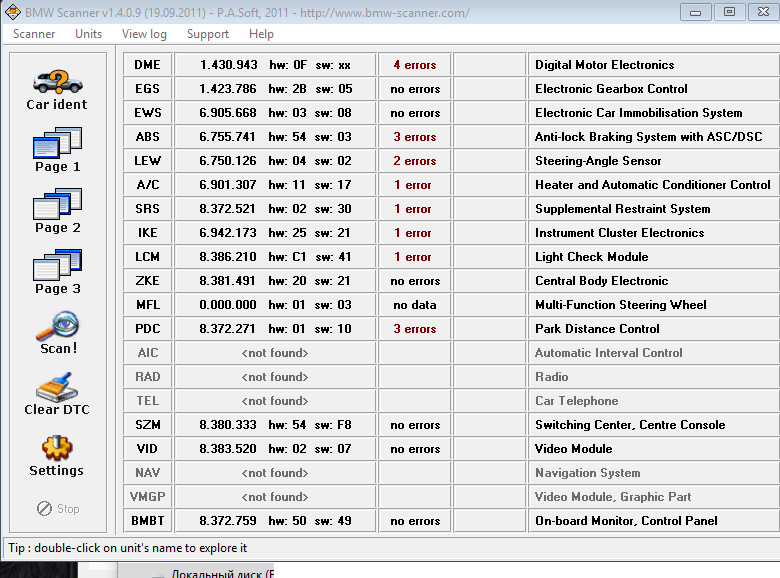780x578 pixels.
Task: Click SZM part number 8.380.333
Action: [228, 424]
